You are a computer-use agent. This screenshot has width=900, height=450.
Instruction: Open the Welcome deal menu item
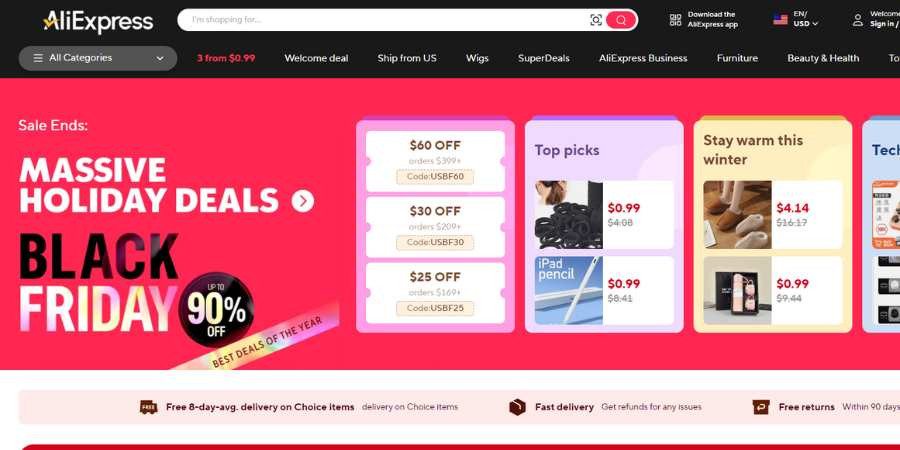click(316, 58)
